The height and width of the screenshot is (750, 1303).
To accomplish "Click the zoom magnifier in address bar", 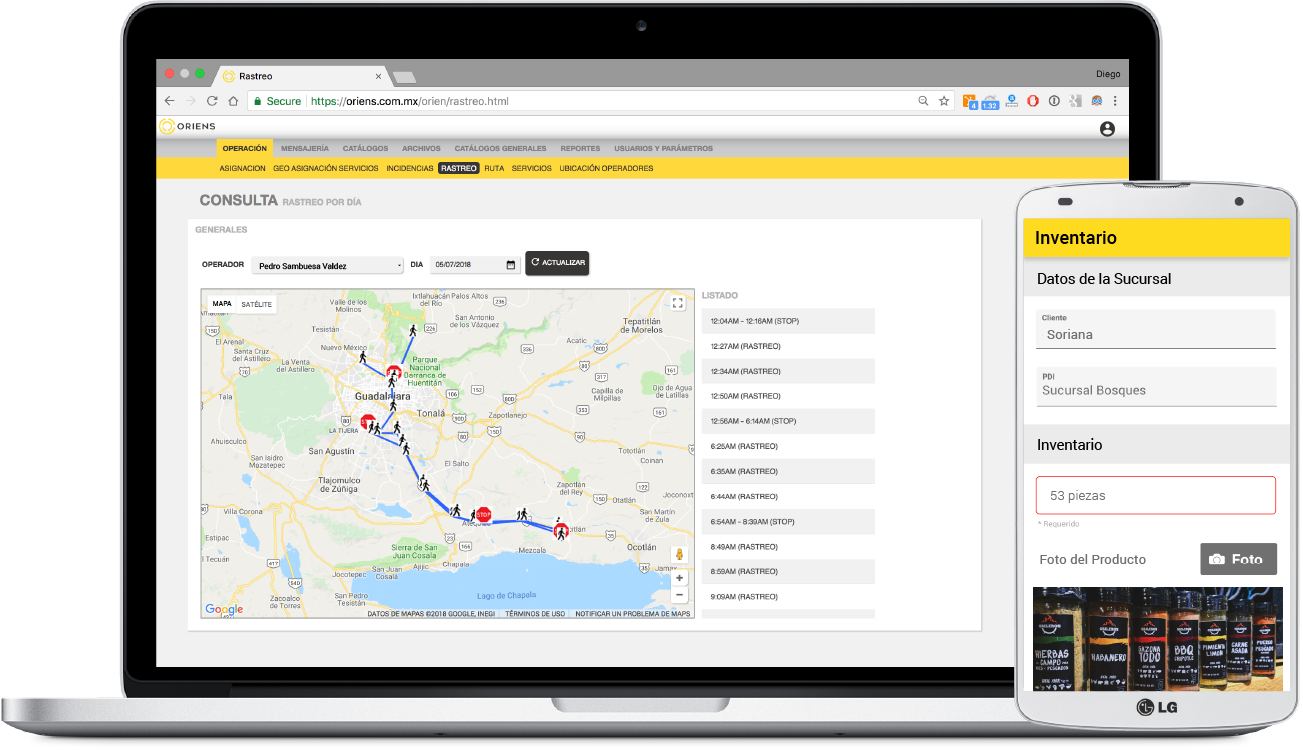I will [923, 101].
